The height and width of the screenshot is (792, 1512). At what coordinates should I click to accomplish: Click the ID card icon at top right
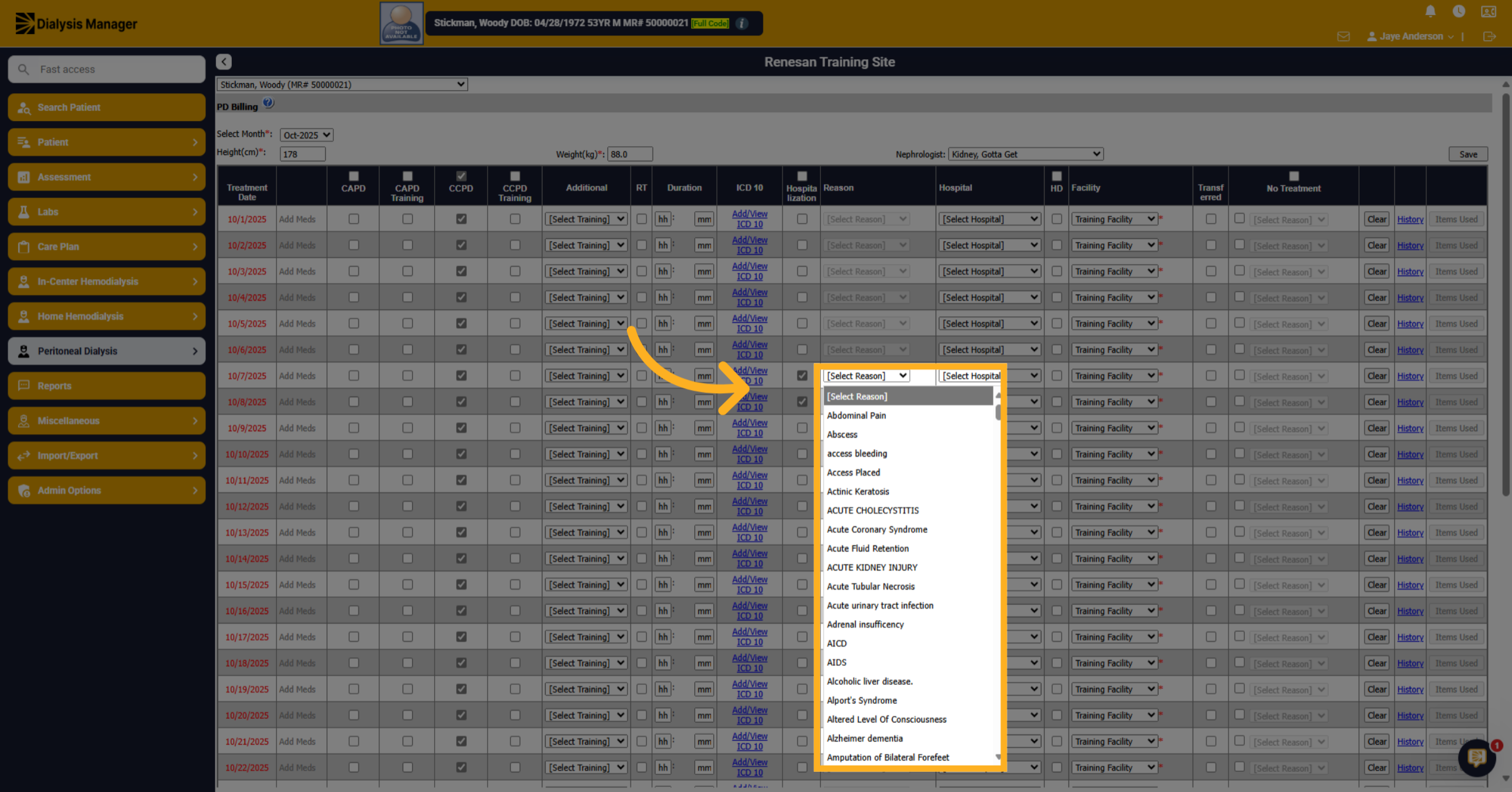coord(1488,11)
